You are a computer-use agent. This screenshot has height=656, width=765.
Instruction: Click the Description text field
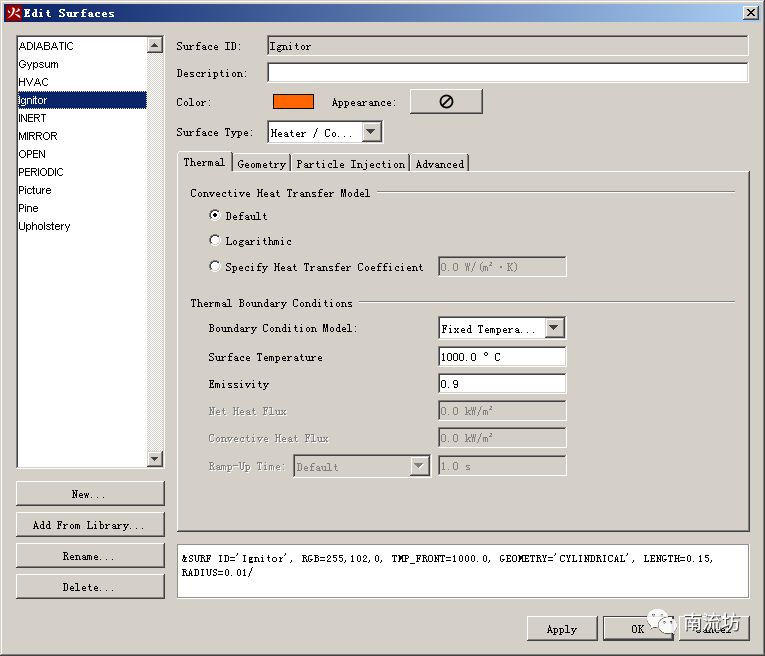[507, 73]
